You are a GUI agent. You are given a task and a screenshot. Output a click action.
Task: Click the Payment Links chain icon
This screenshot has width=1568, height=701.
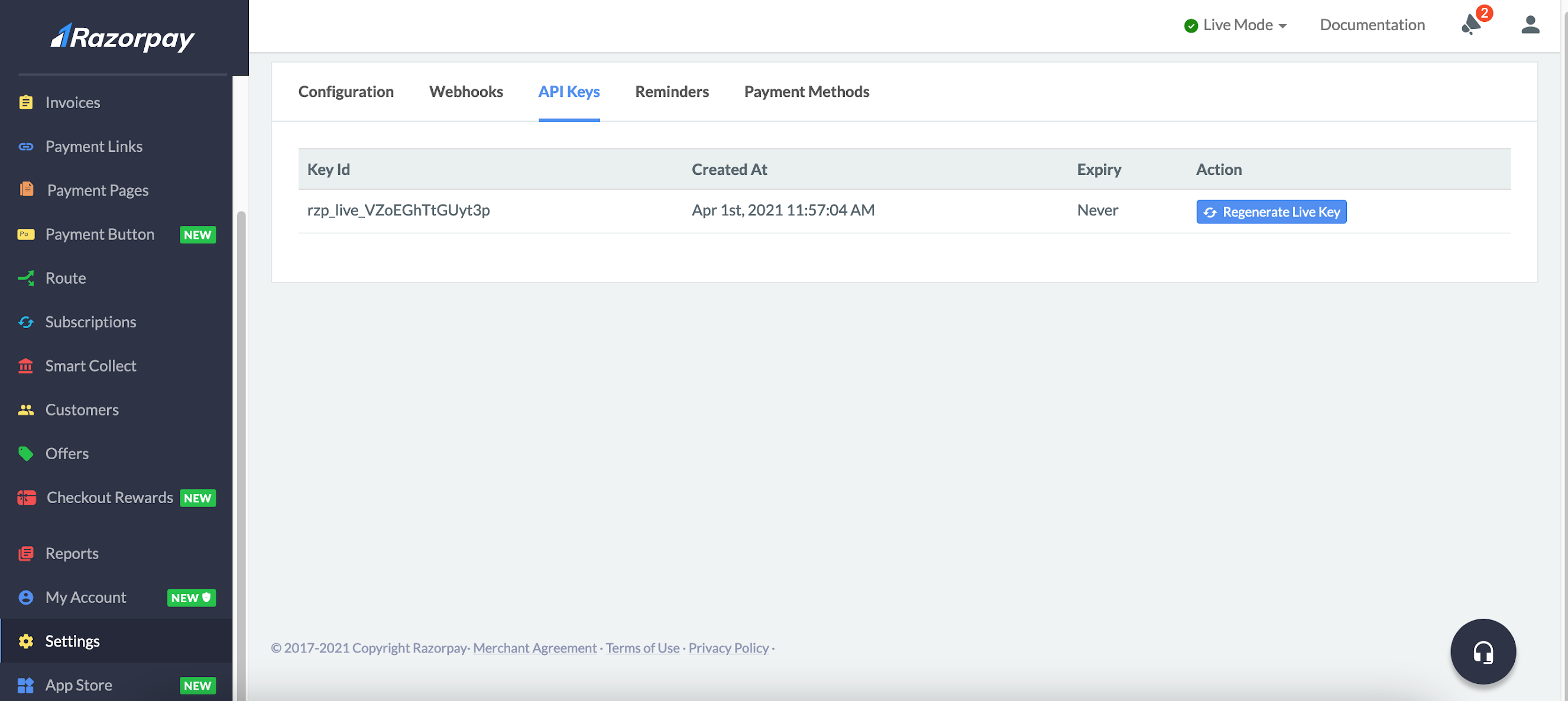click(x=25, y=146)
